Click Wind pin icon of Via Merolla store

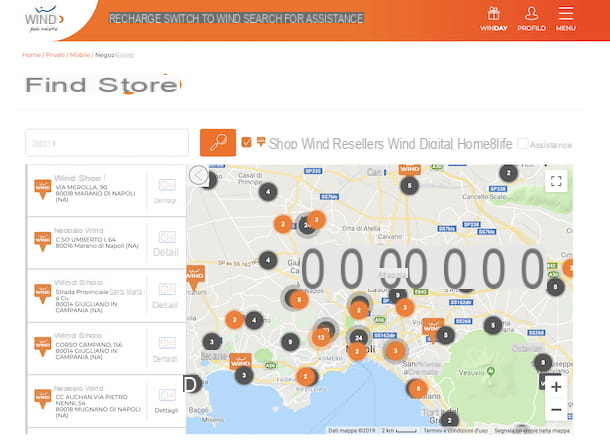click(43, 189)
